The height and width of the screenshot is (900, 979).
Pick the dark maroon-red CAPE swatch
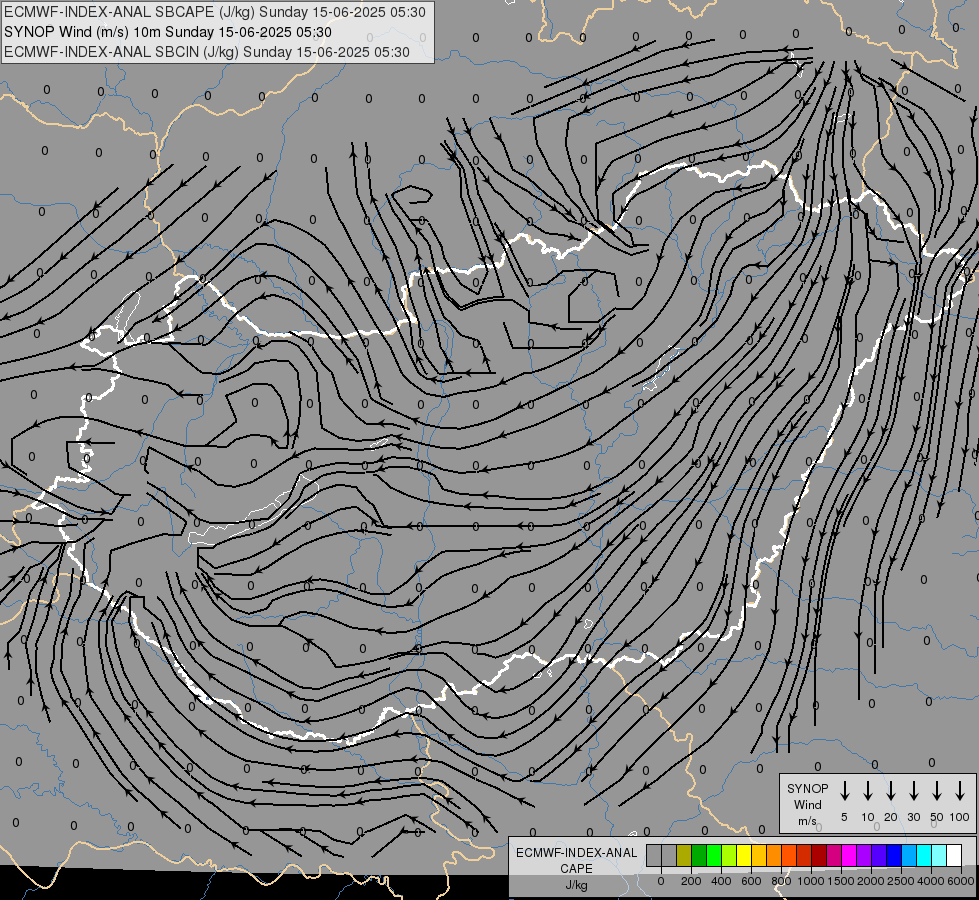pos(819,855)
